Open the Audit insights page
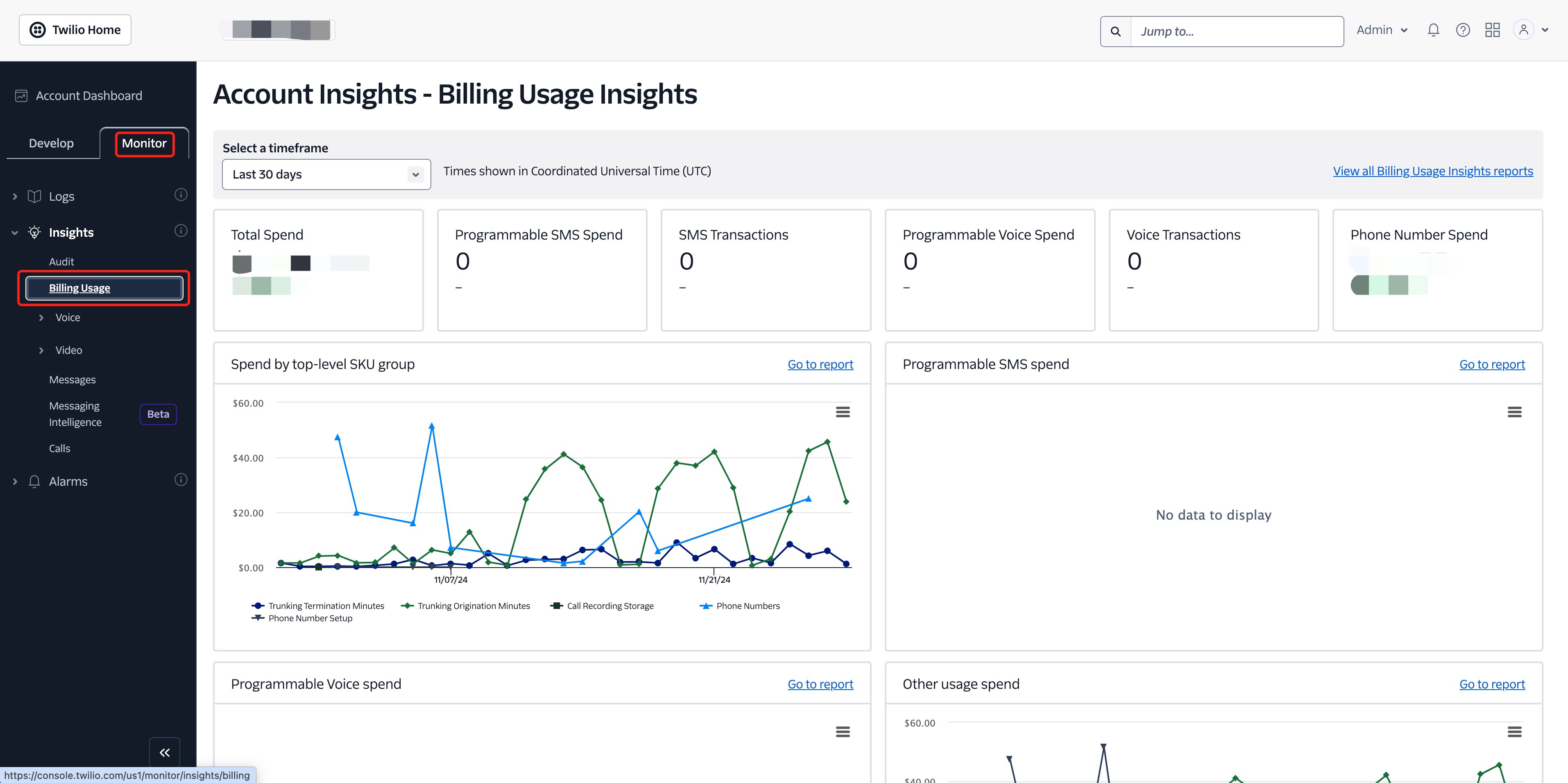The image size is (1568, 783). point(61,262)
